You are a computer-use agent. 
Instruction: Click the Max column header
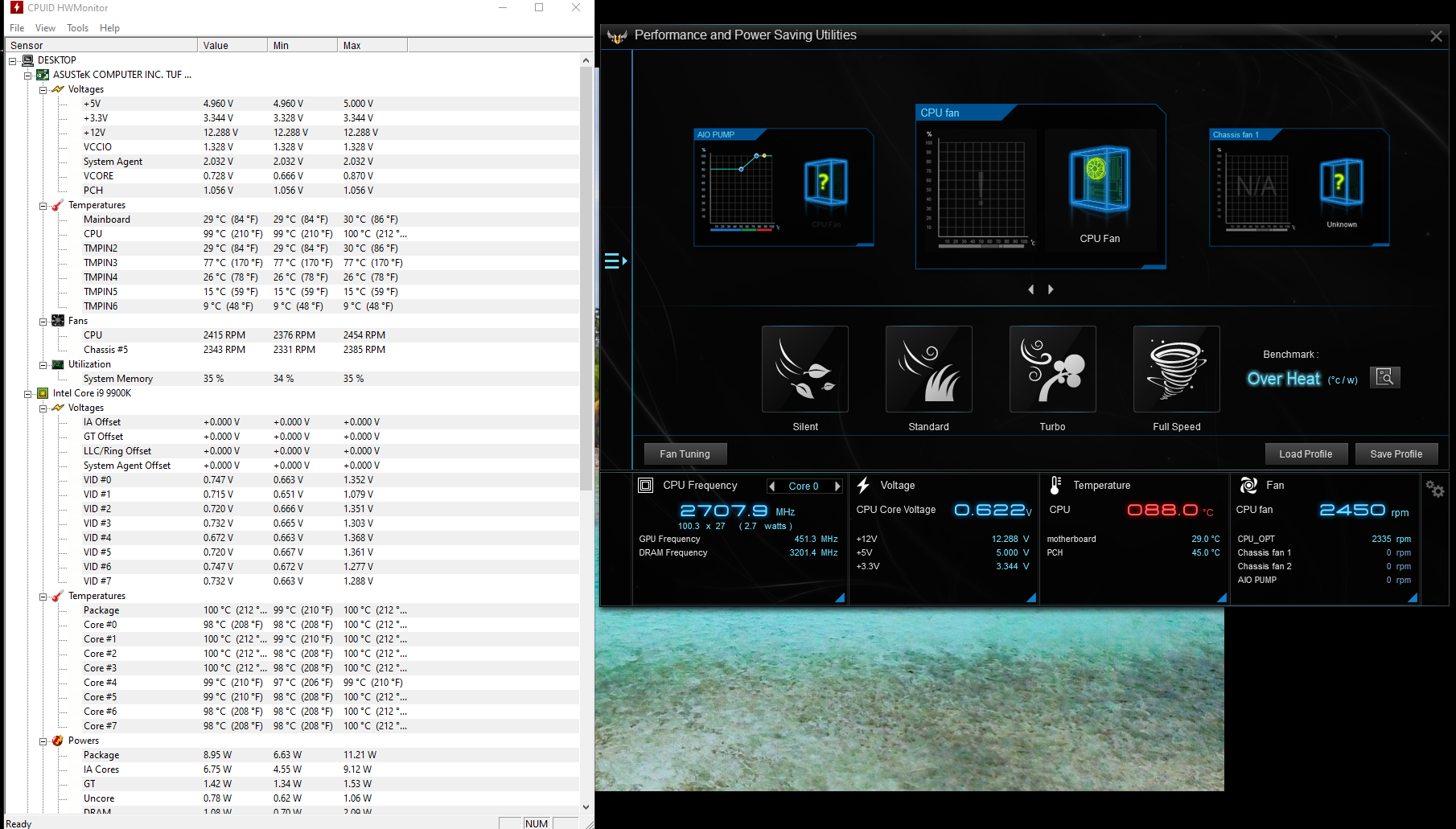(x=372, y=45)
